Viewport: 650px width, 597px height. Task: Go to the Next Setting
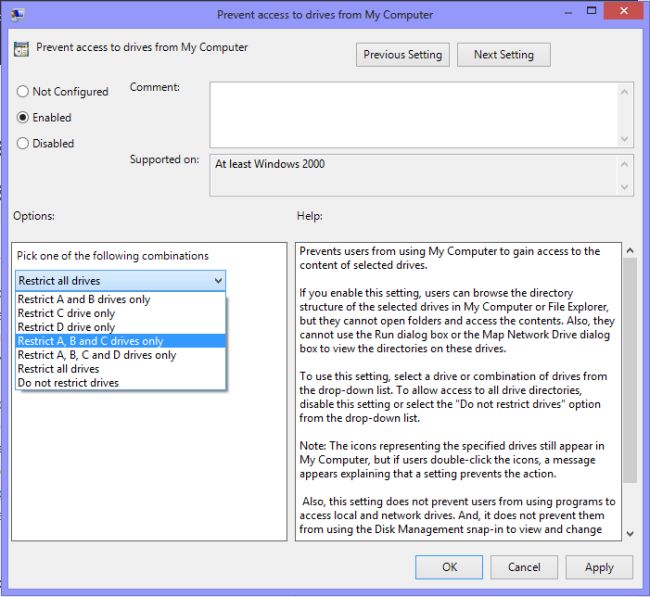point(504,55)
